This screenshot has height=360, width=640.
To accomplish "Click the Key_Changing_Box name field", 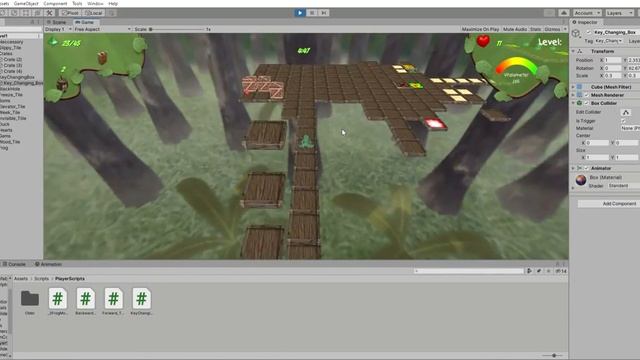I will [x=616, y=32].
